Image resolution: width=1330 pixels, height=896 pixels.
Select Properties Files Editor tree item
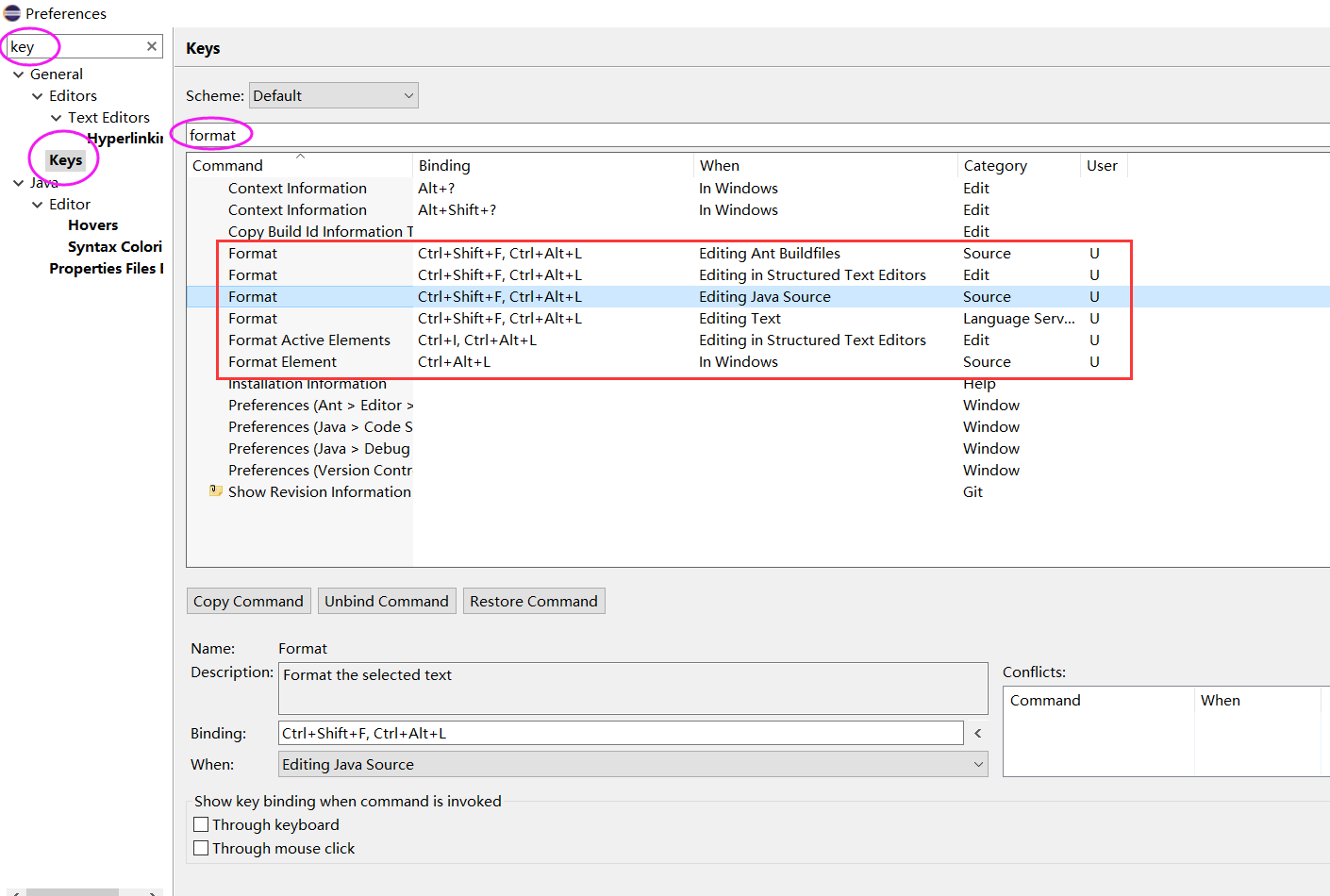[x=106, y=269]
